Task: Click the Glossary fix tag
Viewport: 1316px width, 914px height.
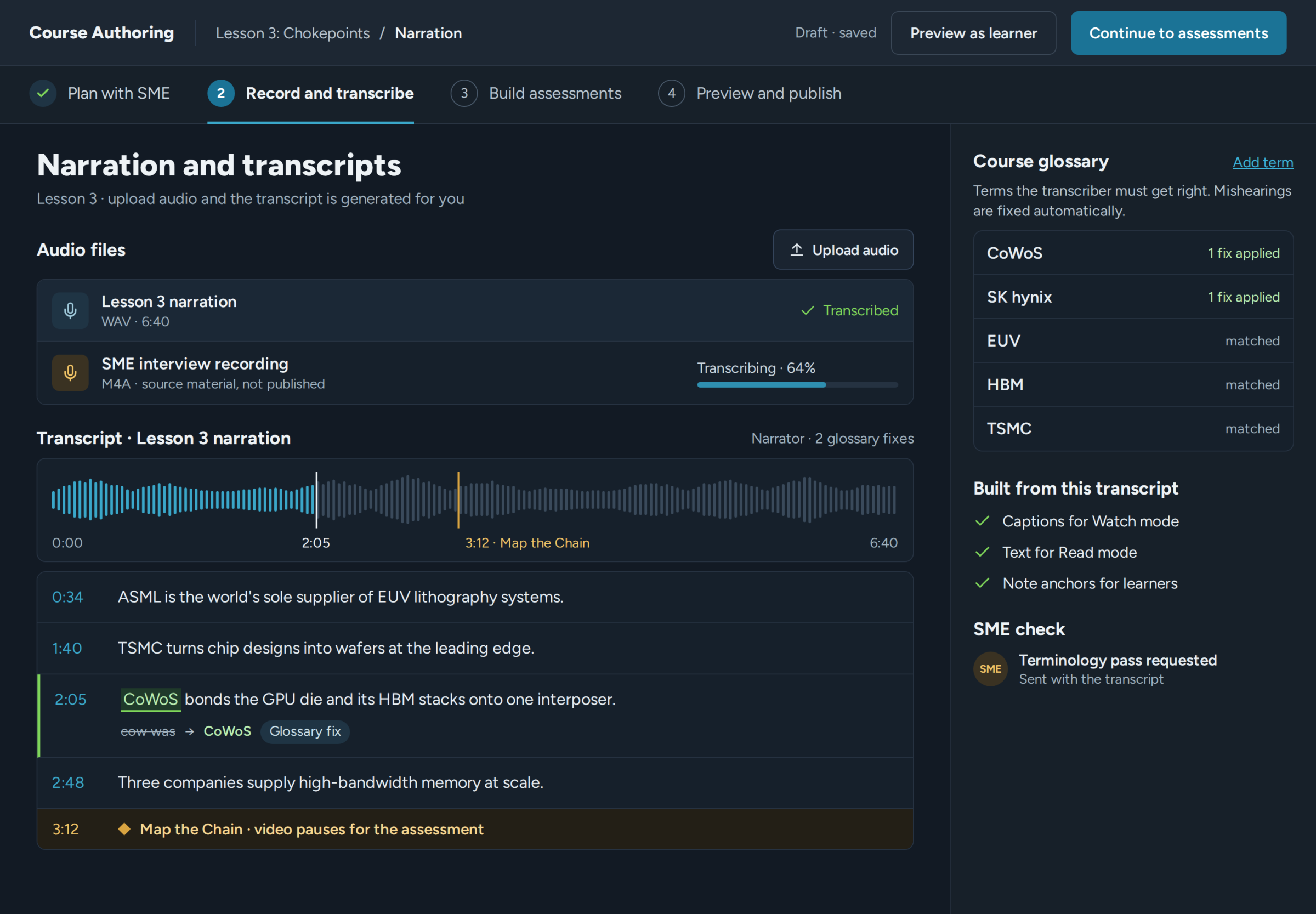Action: [305, 732]
